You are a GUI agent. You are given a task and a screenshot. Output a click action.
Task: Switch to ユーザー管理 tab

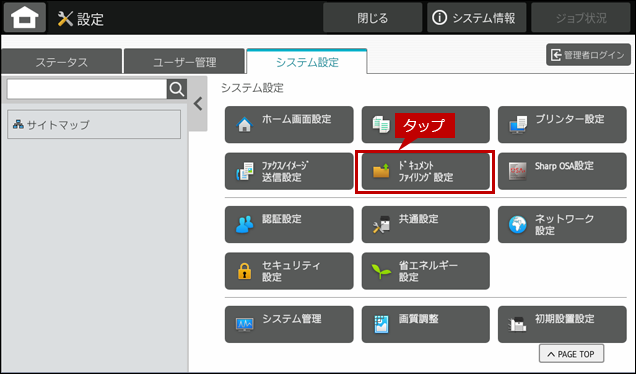(x=184, y=62)
